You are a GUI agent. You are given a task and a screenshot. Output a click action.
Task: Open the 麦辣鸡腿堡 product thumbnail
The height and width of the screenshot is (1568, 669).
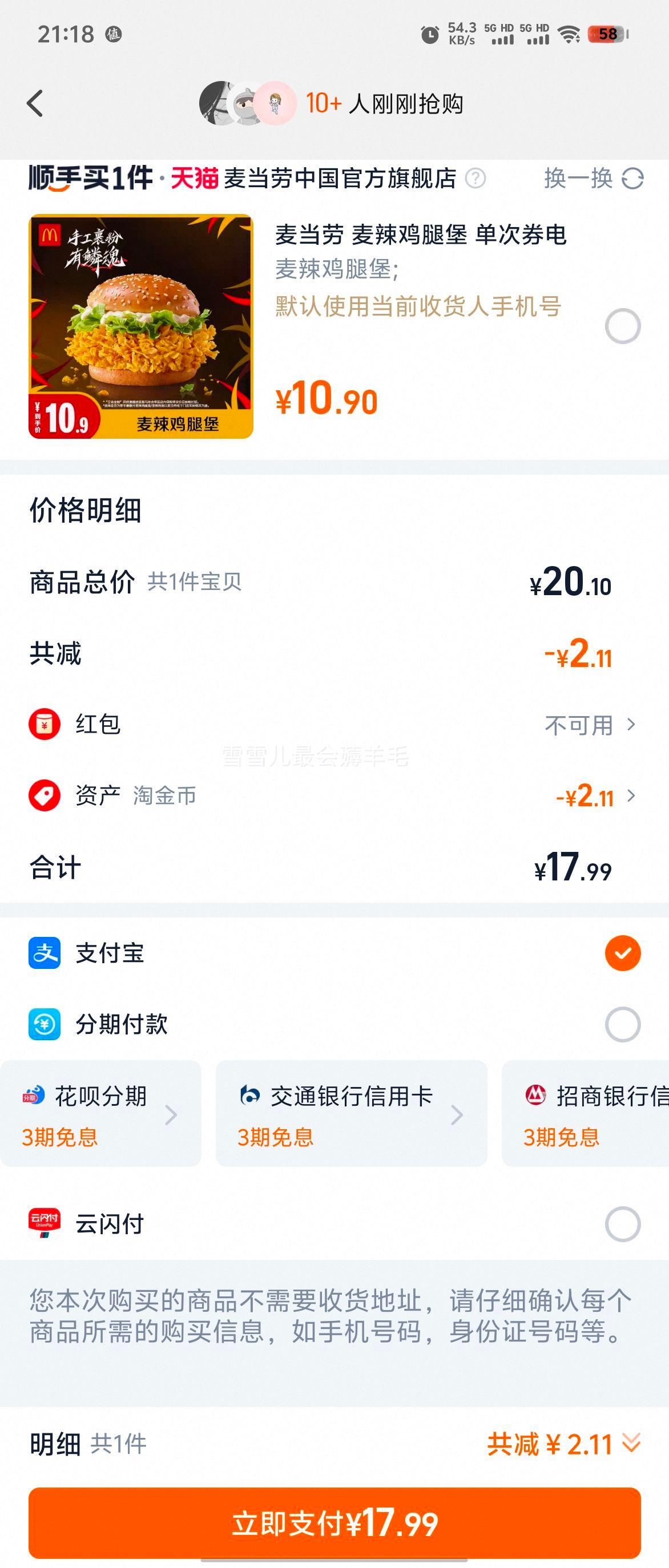tap(140, 326)
